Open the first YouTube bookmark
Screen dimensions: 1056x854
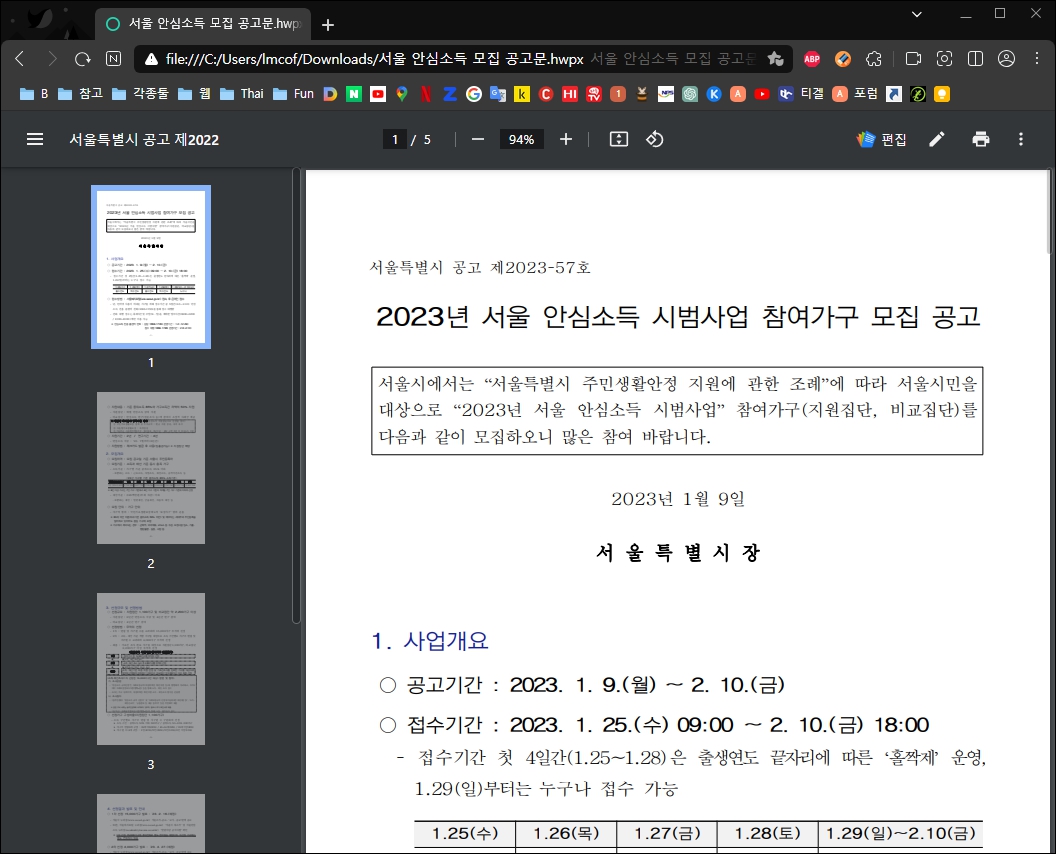[x=378, y=94]
